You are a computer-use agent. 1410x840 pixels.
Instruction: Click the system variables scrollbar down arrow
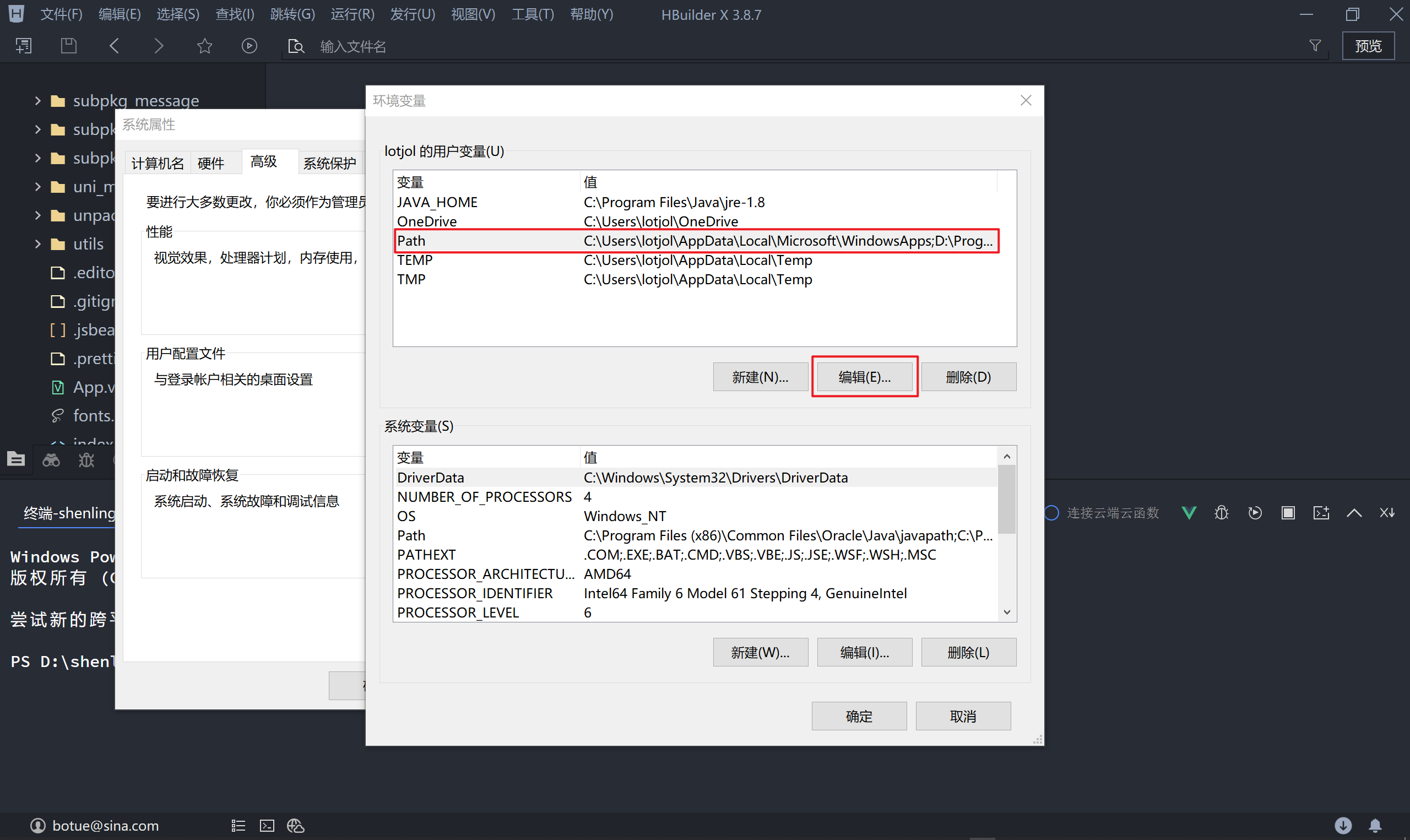pyautogui.click(x=1007, y=612)
